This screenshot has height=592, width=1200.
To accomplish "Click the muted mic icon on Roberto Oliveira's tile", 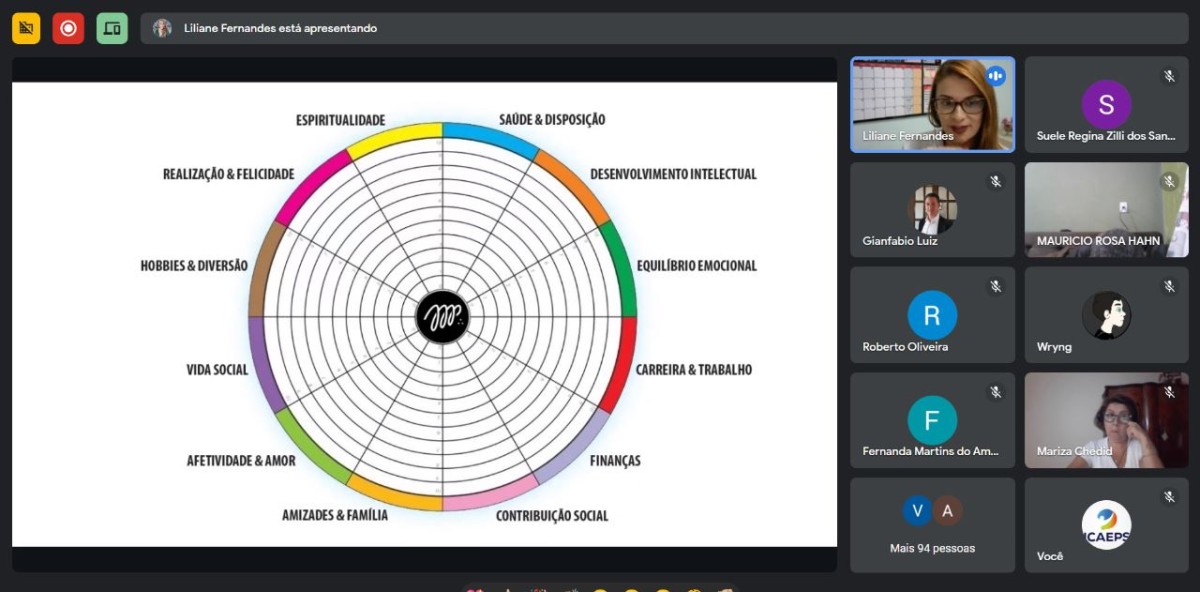I will tap(995, 286).
